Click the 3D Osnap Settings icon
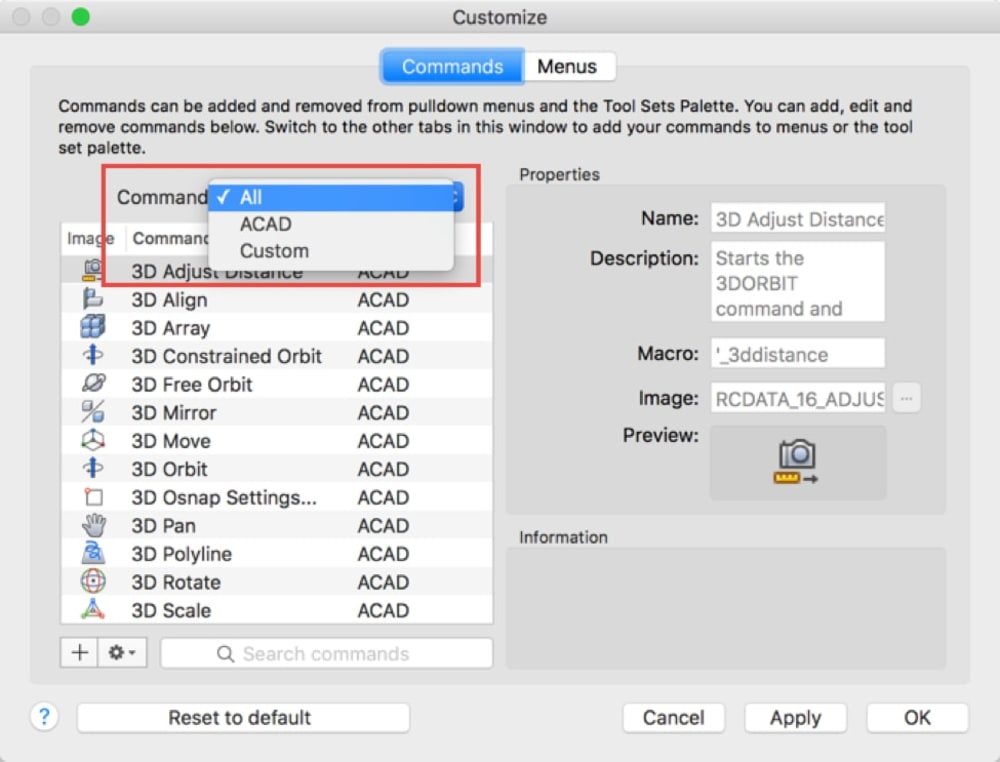The image size is (1000, 762). pyautogui.click(x=92, y=497)
